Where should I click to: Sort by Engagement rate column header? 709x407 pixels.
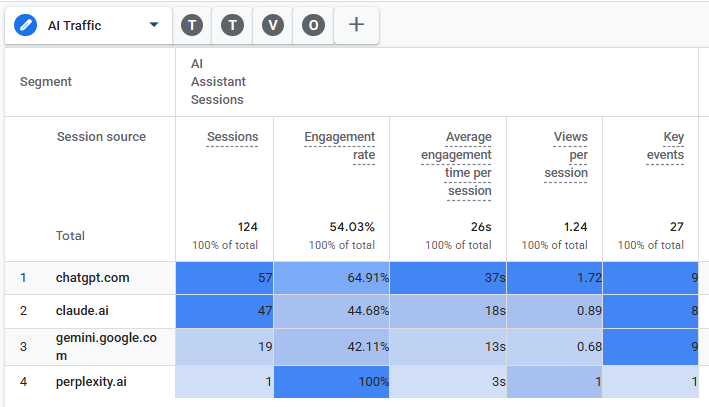tap(340, 146)
